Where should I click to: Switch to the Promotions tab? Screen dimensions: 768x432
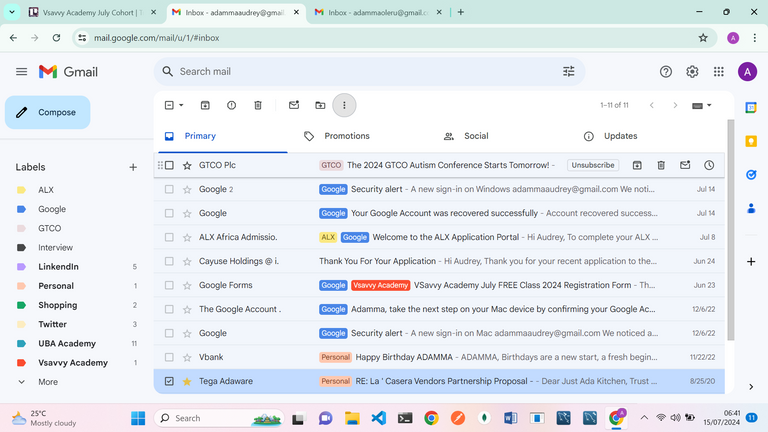click(x=347, y=136)
